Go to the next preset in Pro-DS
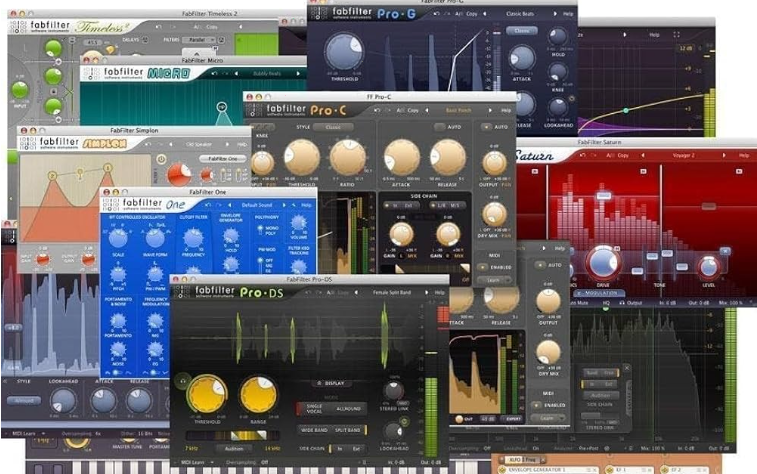 click(426, 293)
